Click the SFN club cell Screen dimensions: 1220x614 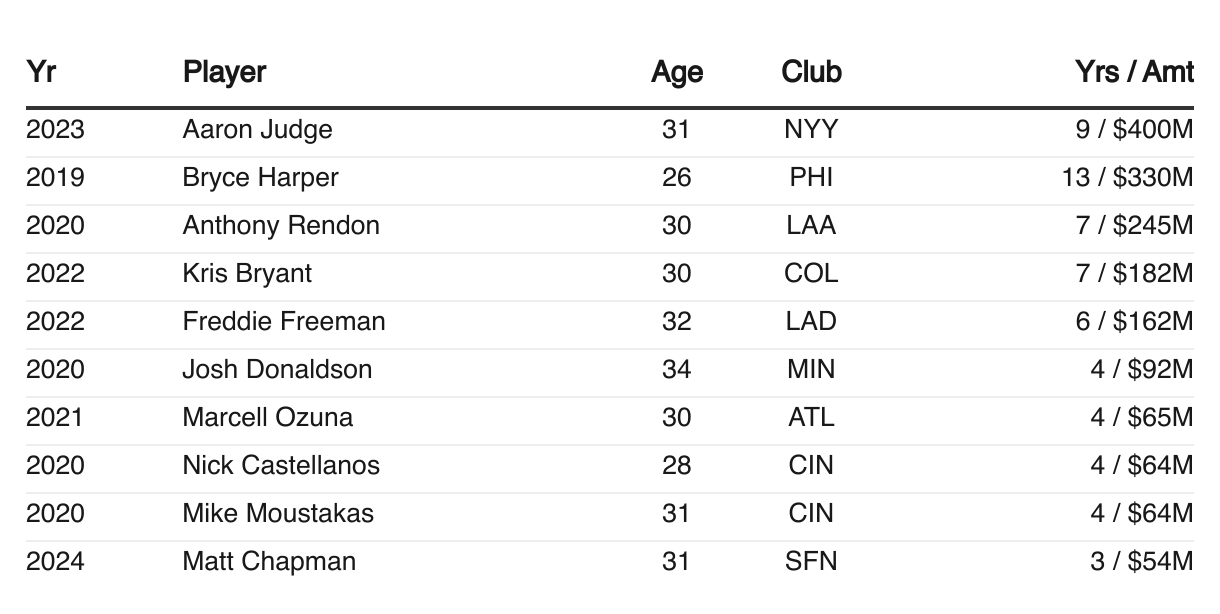point(811,562)
